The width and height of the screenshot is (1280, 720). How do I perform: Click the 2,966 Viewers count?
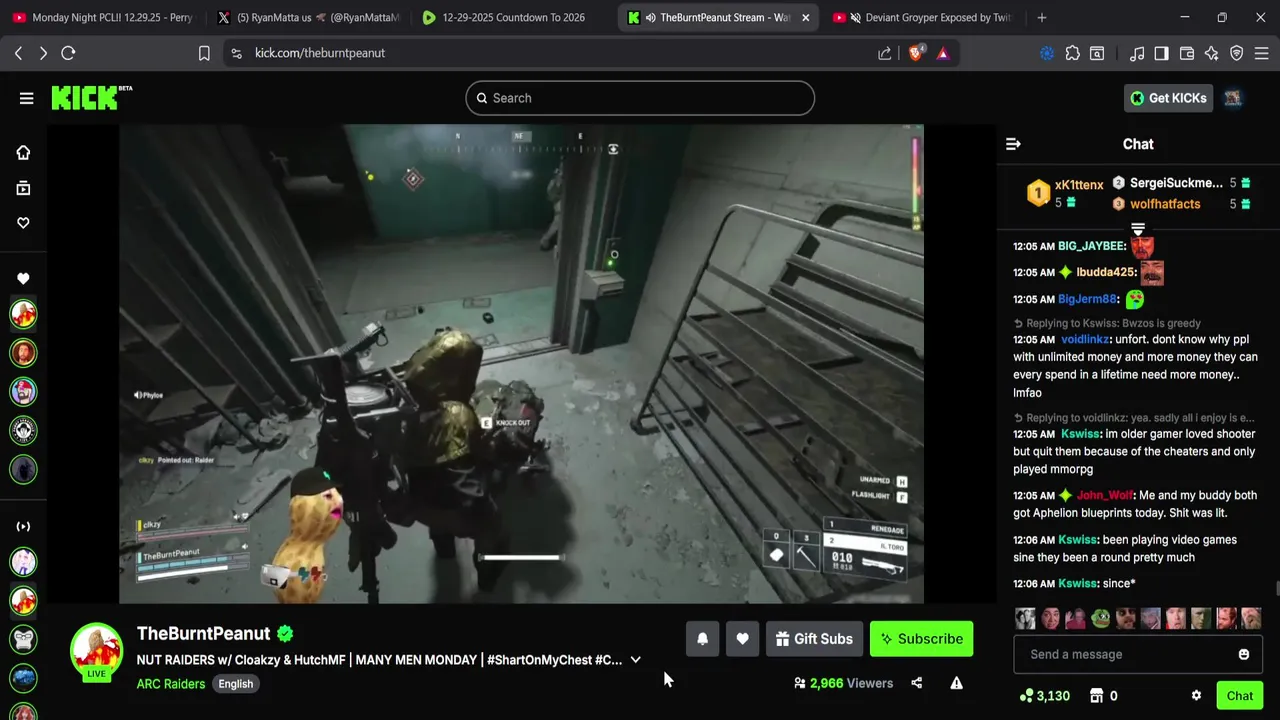[843, 683]
